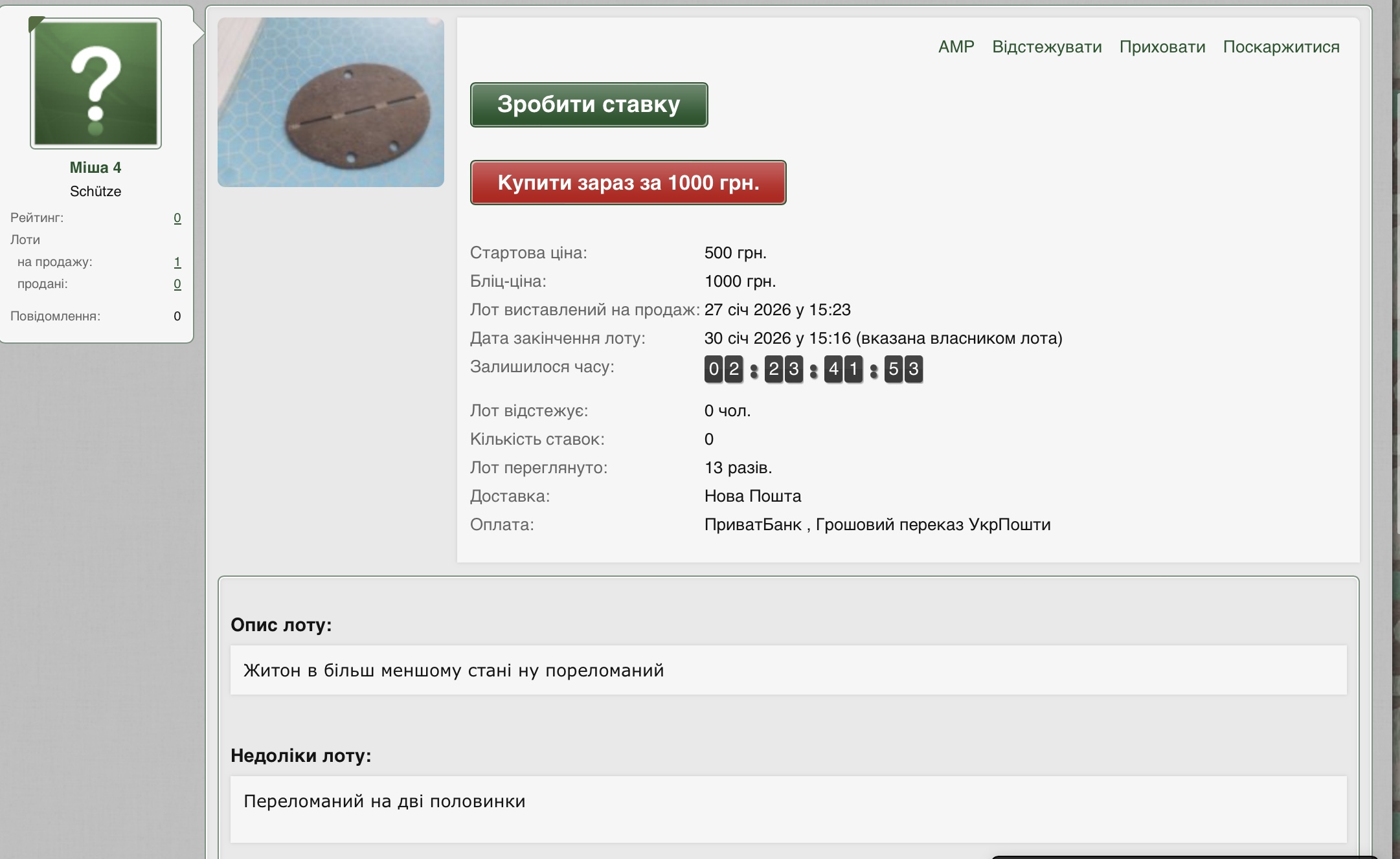Click the Рейтинг value 0

click(177, 218)
